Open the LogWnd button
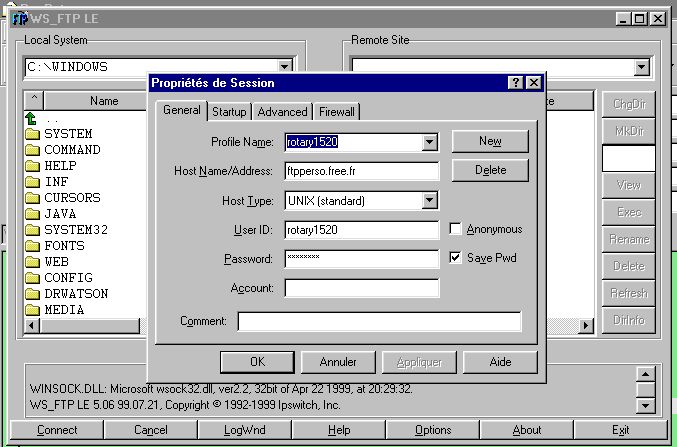This screenshot has width=677, height=447. tap(245, 430)
